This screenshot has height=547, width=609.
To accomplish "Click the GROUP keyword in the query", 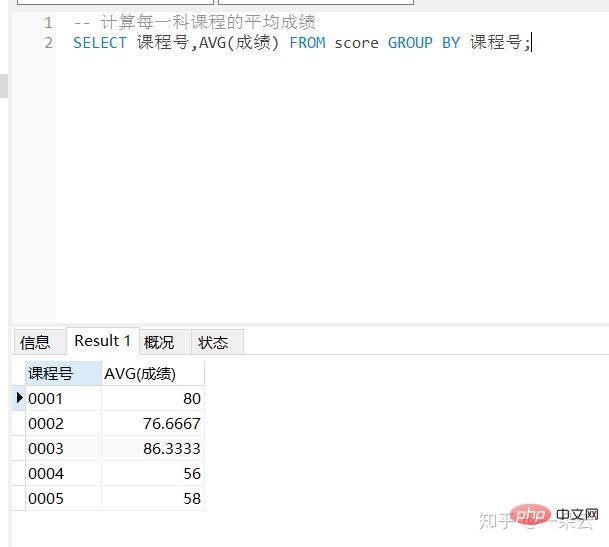I will click(x=410, y=43).
